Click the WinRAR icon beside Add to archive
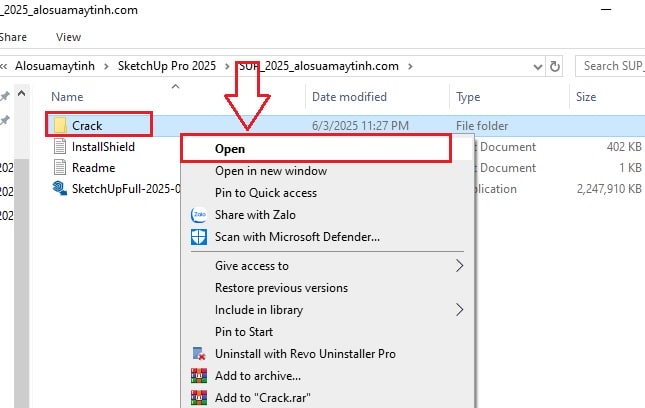 click(x=199, y=376)
